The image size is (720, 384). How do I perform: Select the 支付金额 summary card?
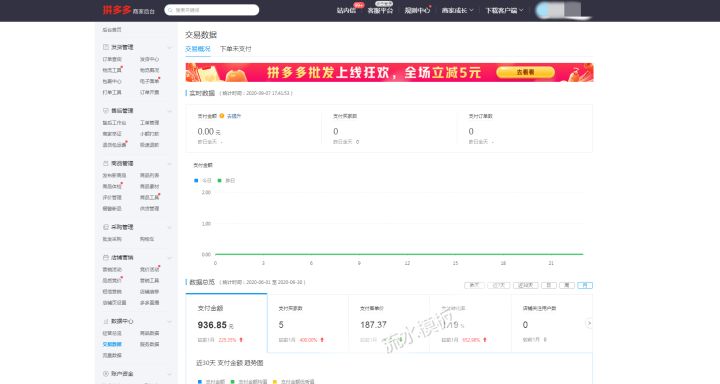[x=226, y=323]
